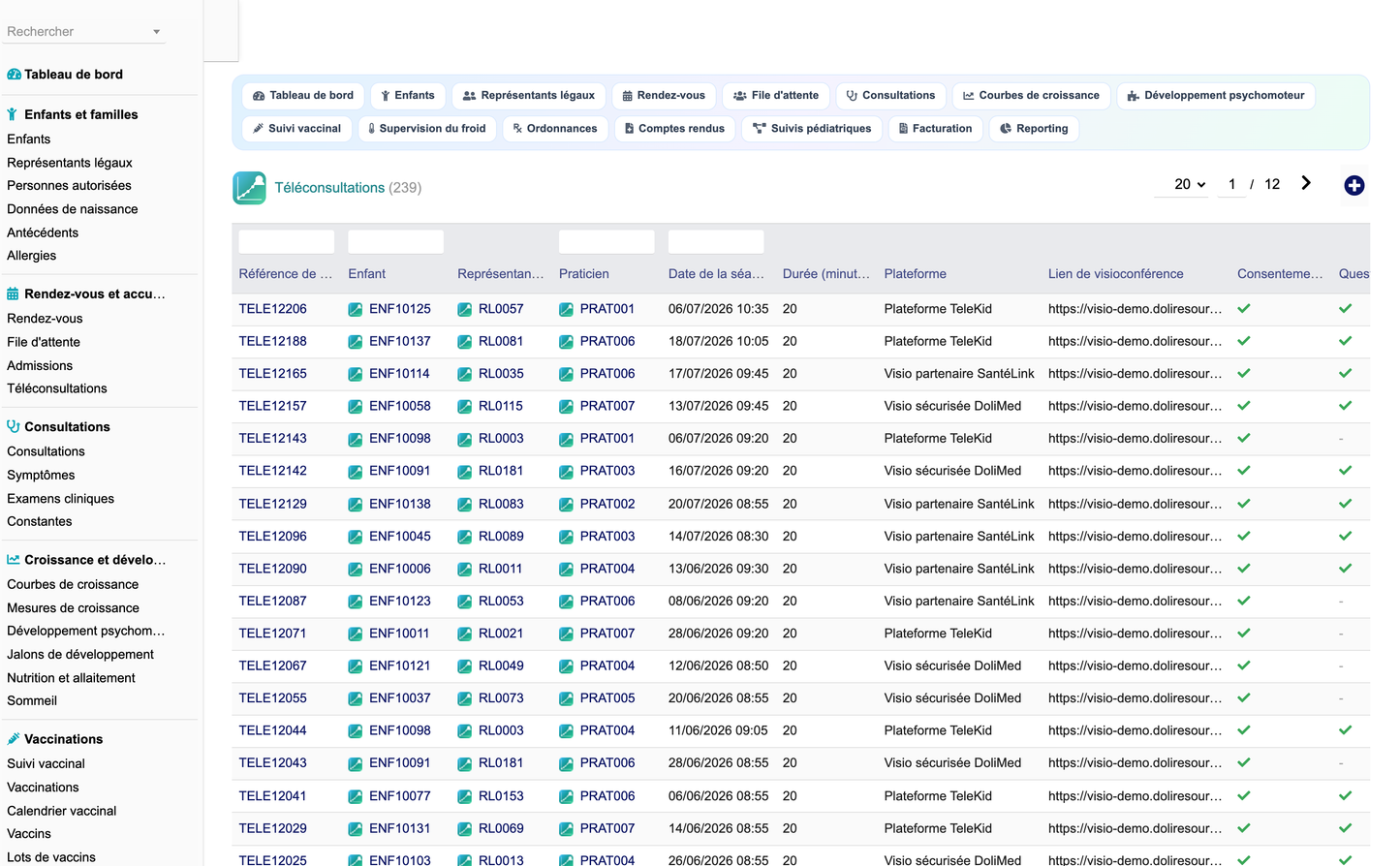
Task: Click the questionnaire checkmark in row TELE12188
Action: click(x=1345, y=341)
